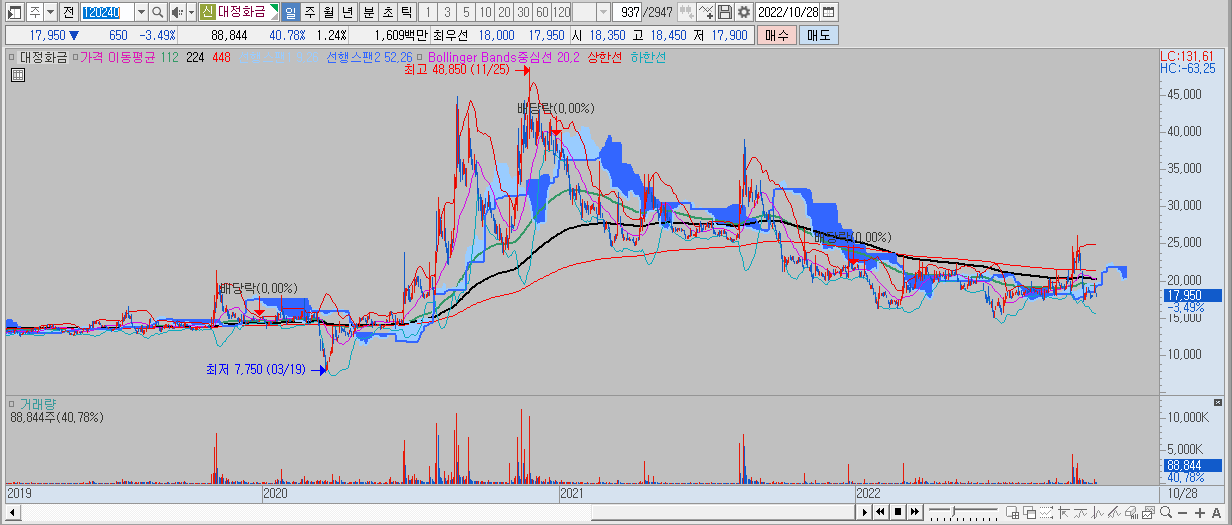Click the split chart window icon
This screenshot has height=525, width=1232.
coord(1012,513)
